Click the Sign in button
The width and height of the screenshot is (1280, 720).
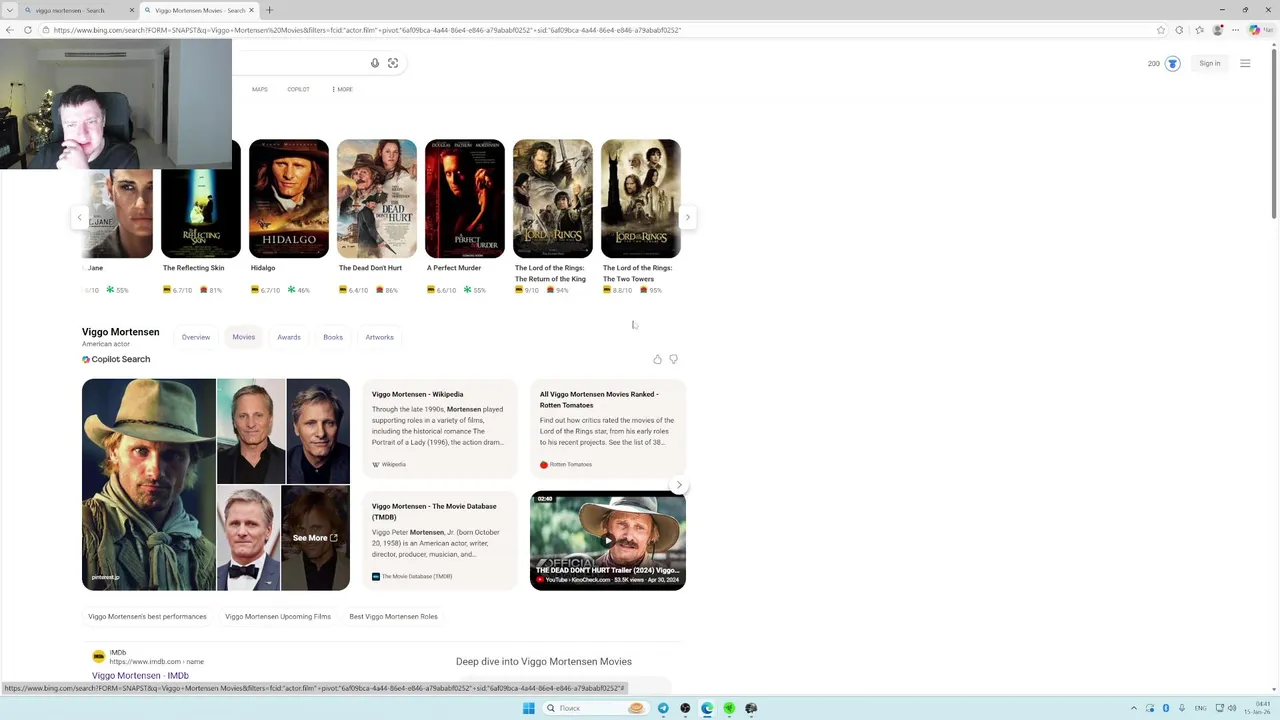[1210, 63]
